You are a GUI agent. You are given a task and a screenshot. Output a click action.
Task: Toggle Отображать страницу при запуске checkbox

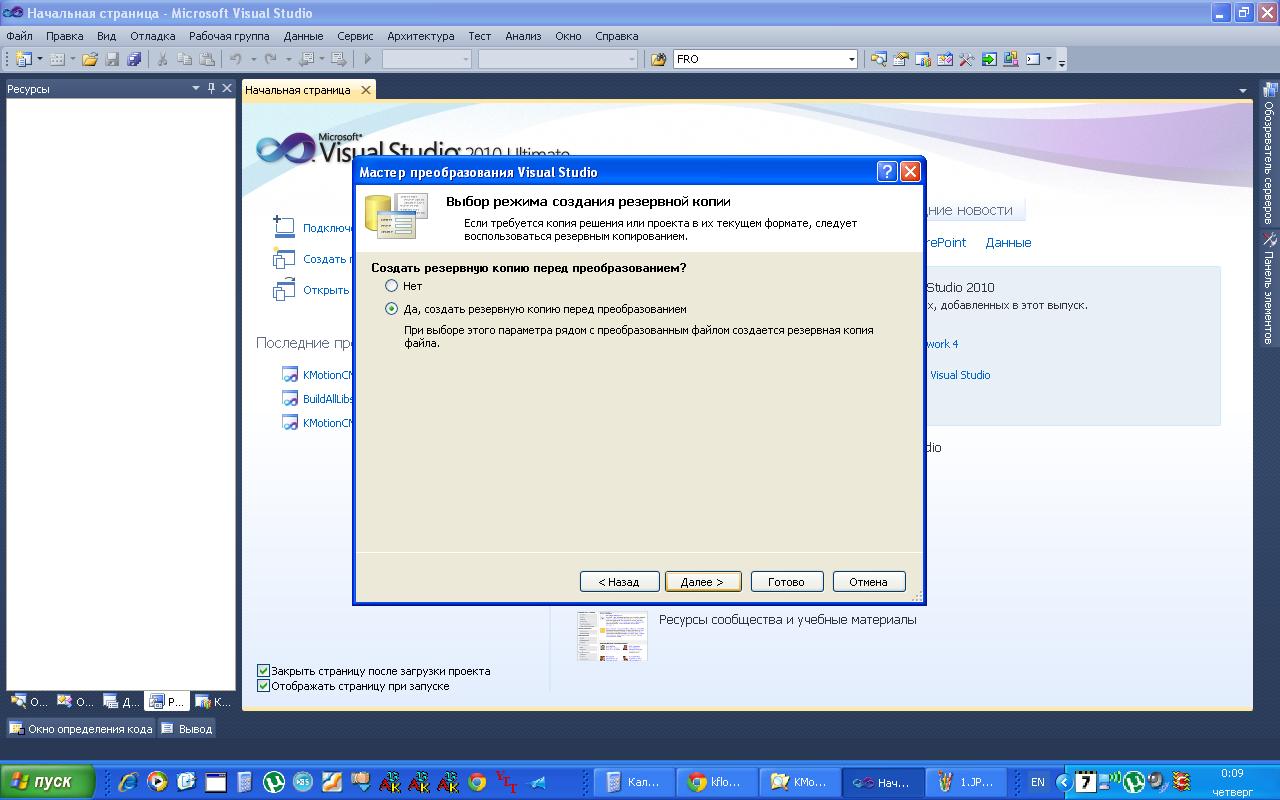(x=264, y=686)
